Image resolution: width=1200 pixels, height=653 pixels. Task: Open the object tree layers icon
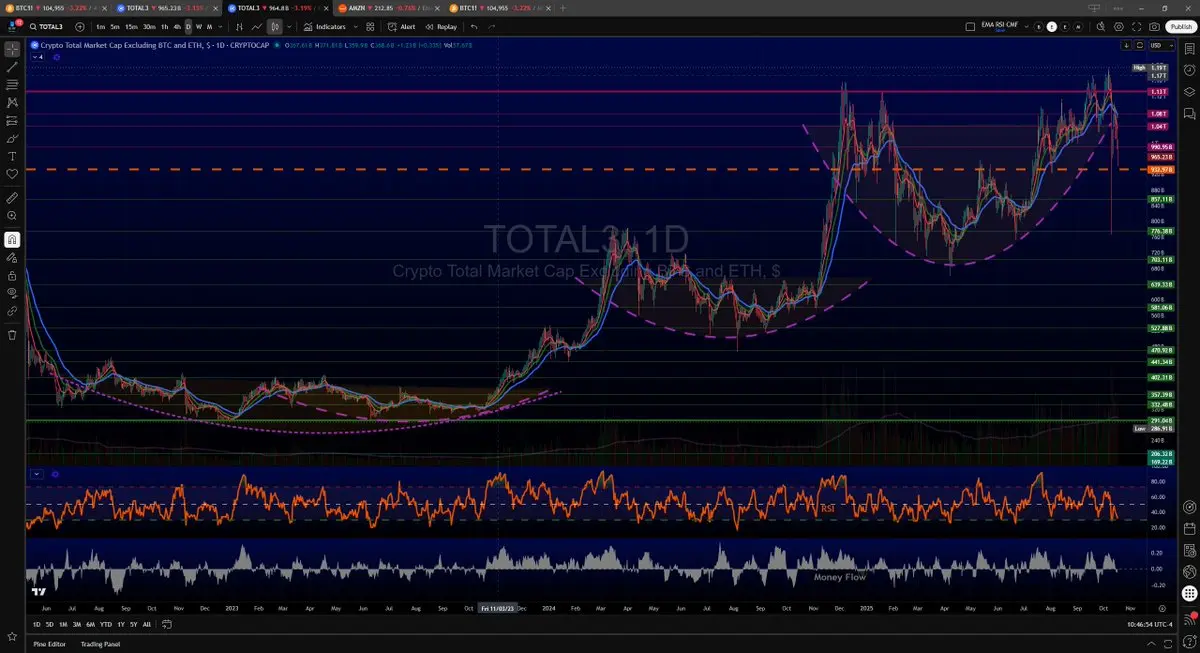click(x=1189, y=92)
